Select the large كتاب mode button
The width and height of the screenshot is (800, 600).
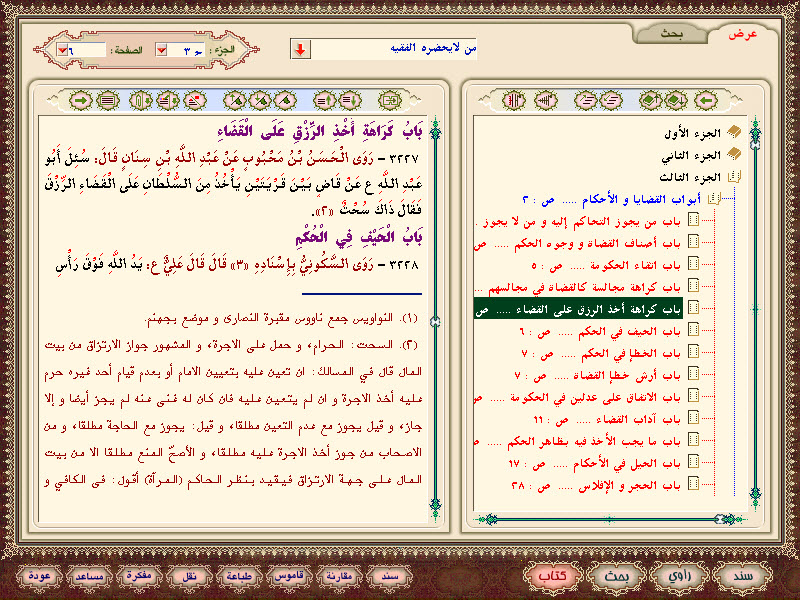(x=553, y=577)
